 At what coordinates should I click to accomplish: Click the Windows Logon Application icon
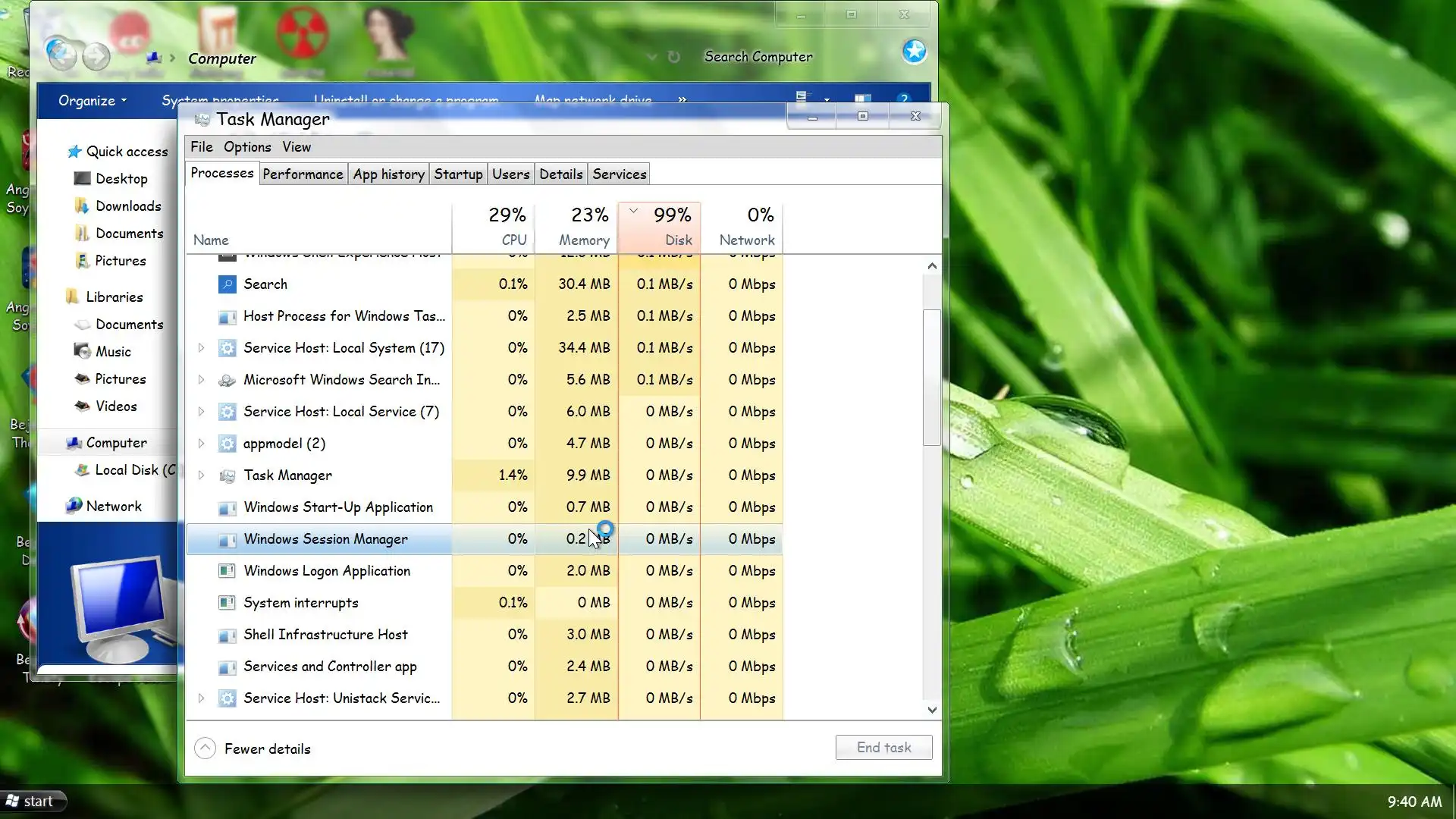pyautogui.click(x=227, y=571)
